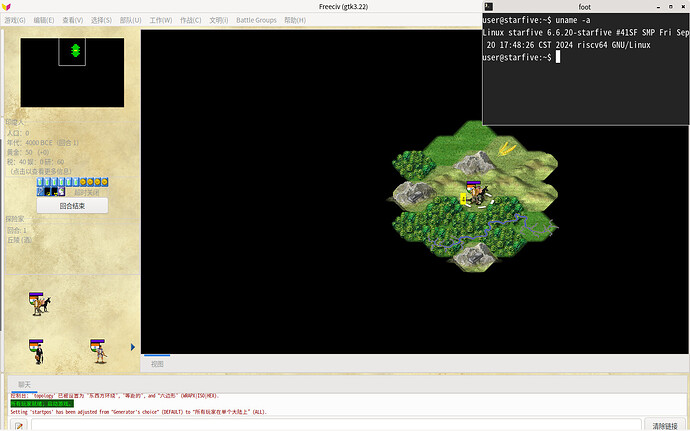This screenshot has height=431, width=690.
Task: Click the rightmost gold coin tax icon
Action: click(x=104, y=182)
